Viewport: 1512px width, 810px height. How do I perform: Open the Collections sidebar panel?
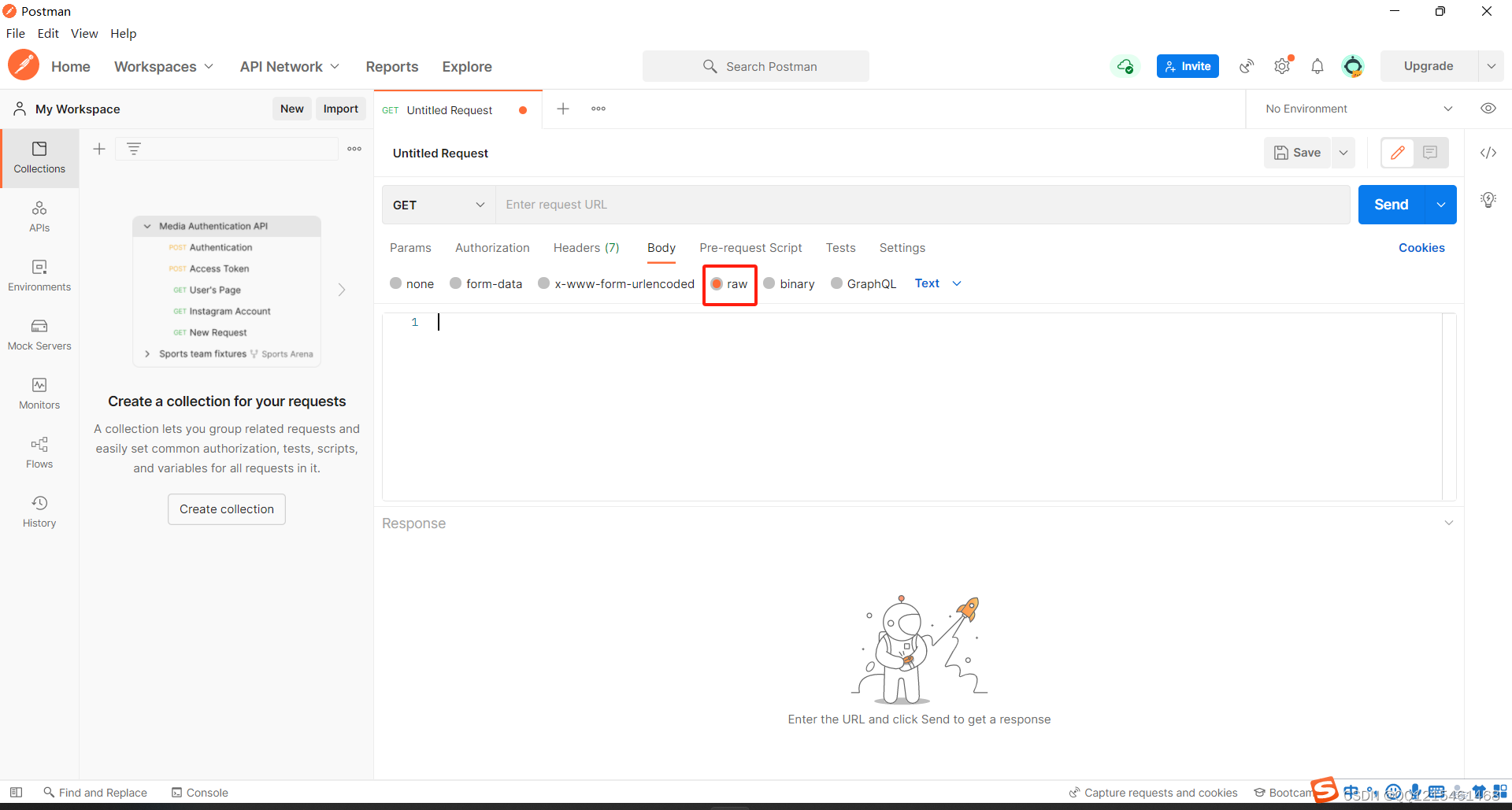tap(39, 158)
